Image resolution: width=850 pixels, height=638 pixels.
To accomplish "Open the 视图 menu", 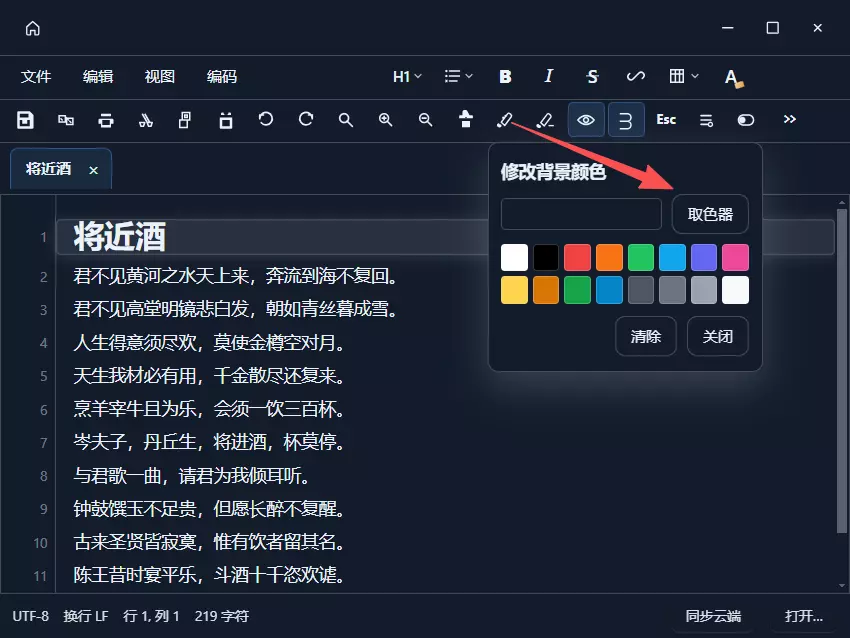I will [159, 76].
